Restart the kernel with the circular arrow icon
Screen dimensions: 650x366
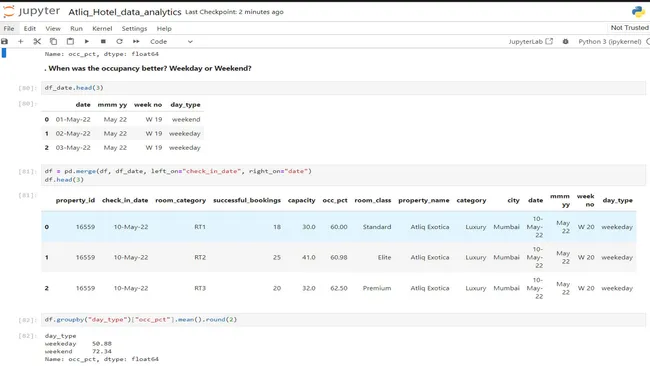pyautogui.click(x=119, y=41)
